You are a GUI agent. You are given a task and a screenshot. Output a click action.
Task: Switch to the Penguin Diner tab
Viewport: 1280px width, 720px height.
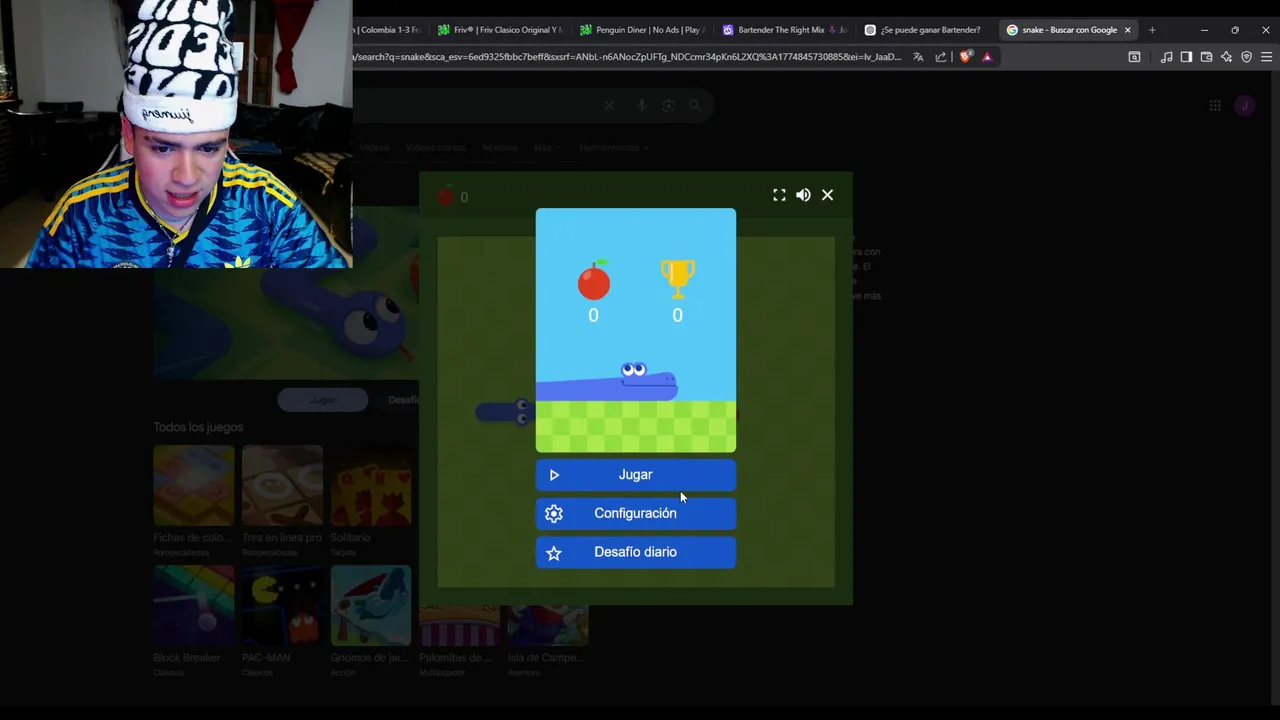click(642, 30)
